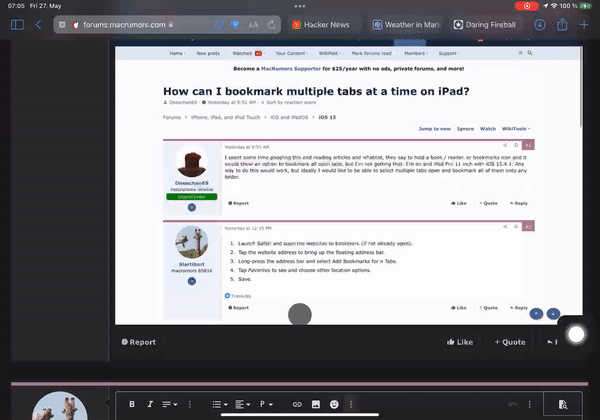The height and width of the screenshot is (420, 600).
Task: Open the AA reader/text size menu
Action: (253, 25)
